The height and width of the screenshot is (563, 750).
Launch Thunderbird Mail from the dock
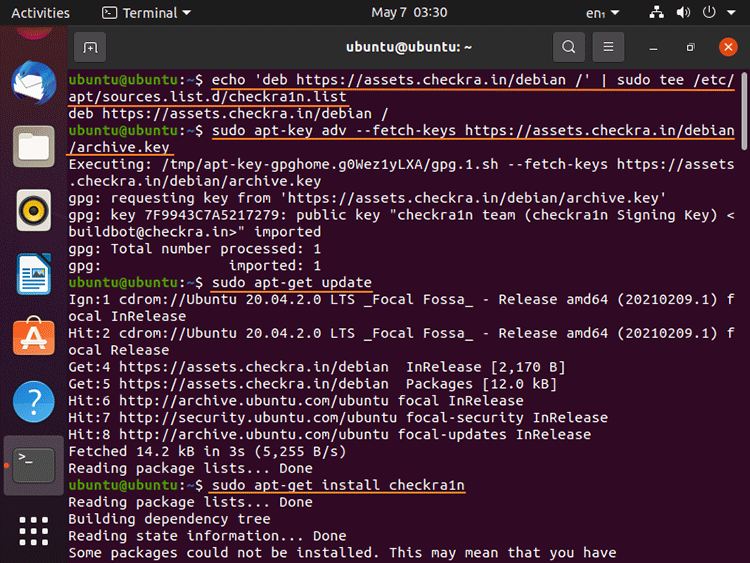[33, 82]
